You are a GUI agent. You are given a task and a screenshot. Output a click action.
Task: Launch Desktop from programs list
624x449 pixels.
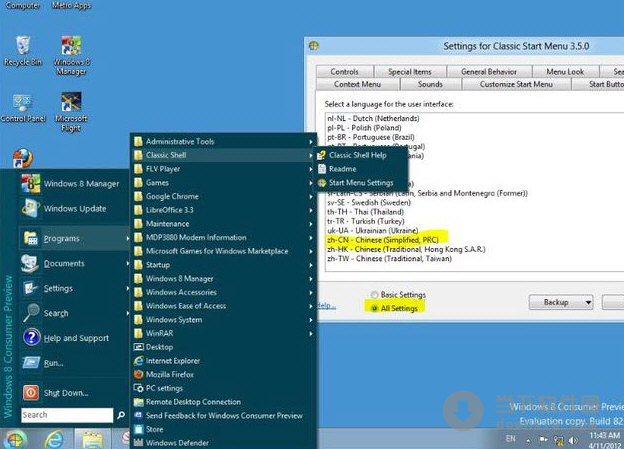pyautogui.click(x=223, y=347)
